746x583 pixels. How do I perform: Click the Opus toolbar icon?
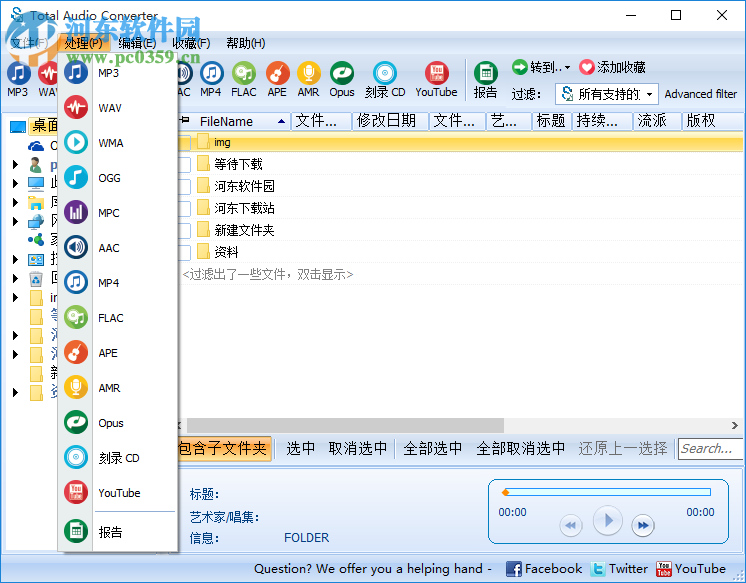tap(342, 79)
